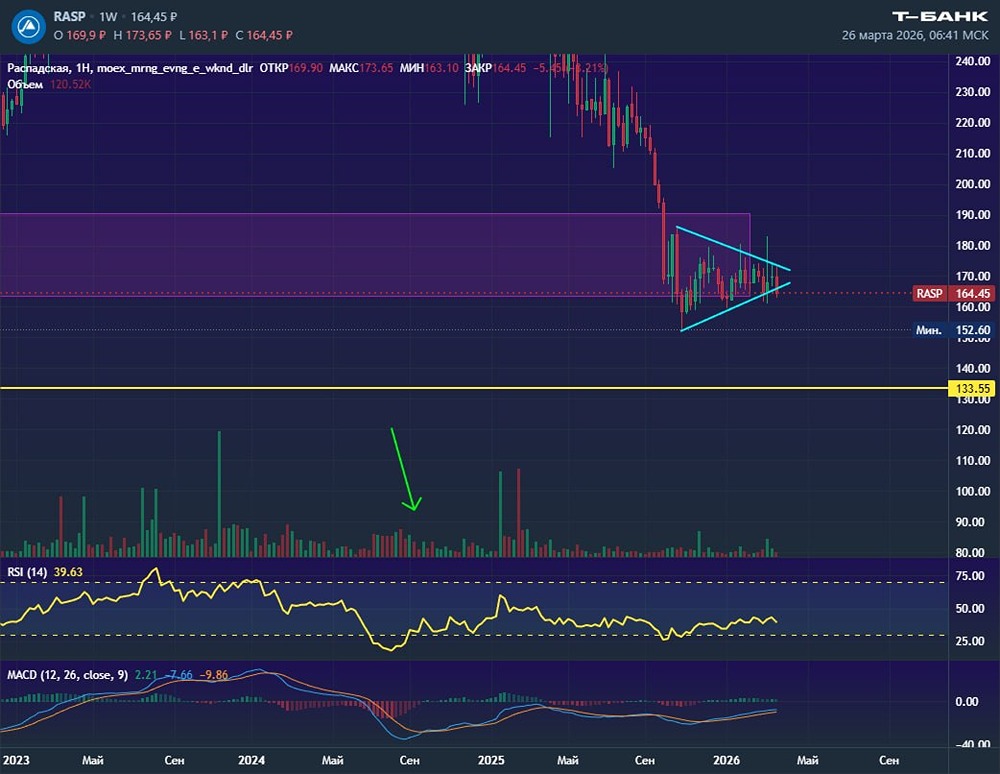Image resolution: width=1000 pixels, height=774 pixels.
Task: Click the open value O 169,9 ₽
Action: [x=80, y=36]
